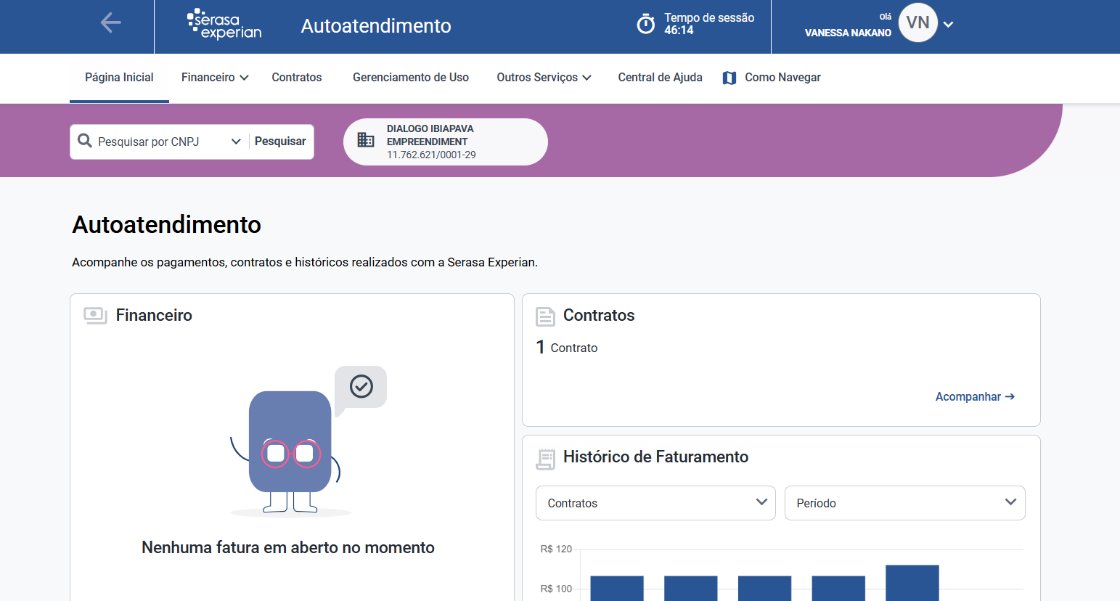The width and height of the screenshot is (1120, 601).
Task: Click the back arrow icon in header
Action: pyautogui.click(x=111, y=23)
